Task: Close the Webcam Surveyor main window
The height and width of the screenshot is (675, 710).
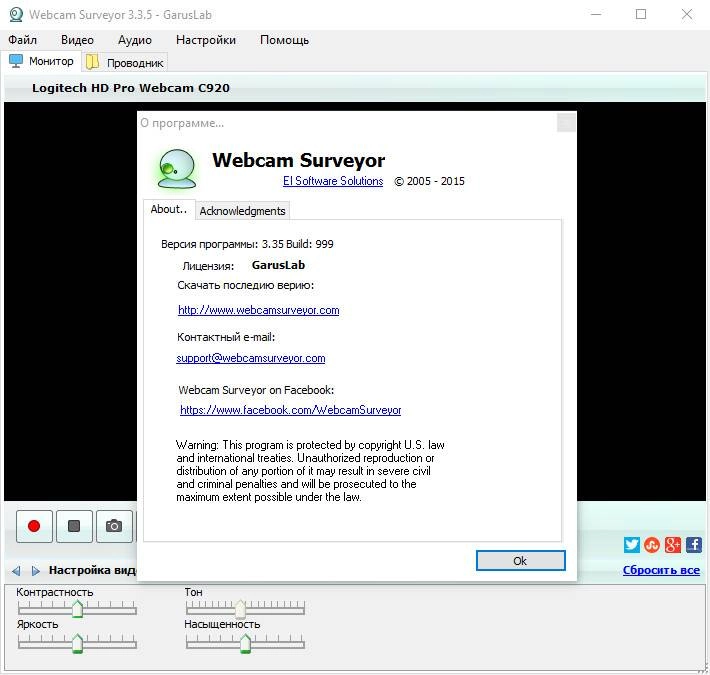Action: tap(687, 14)
